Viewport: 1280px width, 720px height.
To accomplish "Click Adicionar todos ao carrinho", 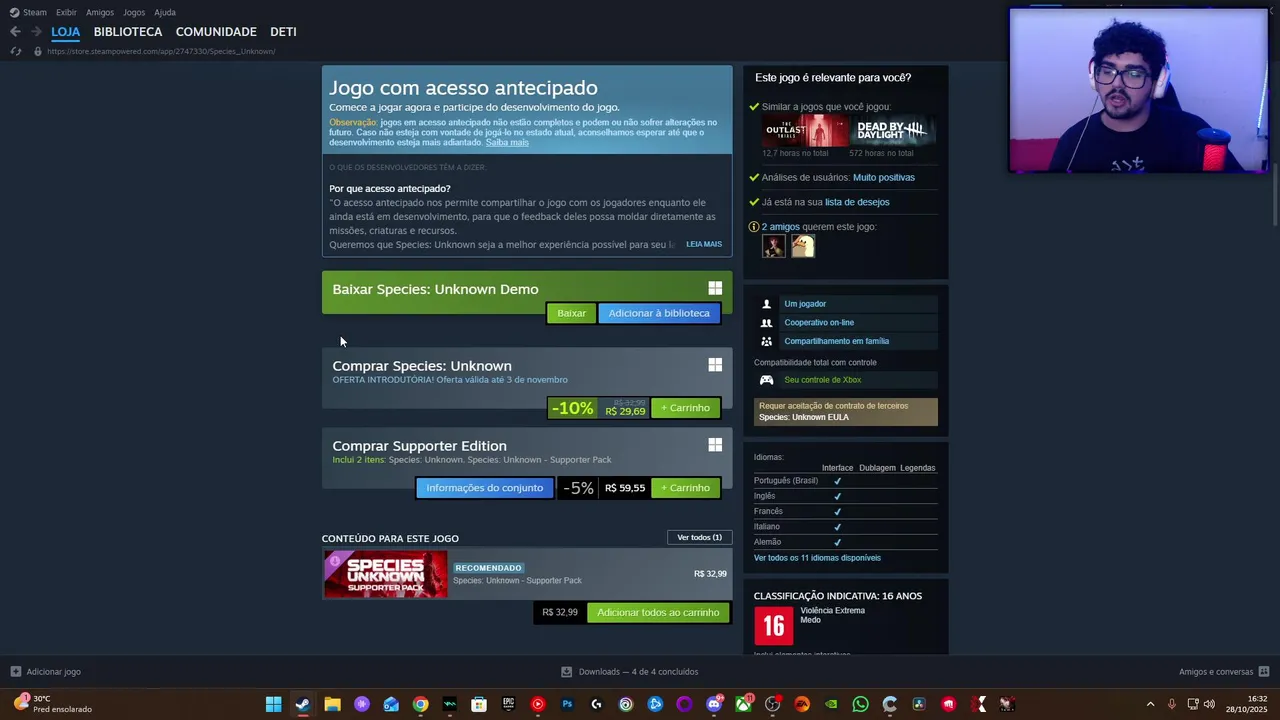I will pos(658,612).
